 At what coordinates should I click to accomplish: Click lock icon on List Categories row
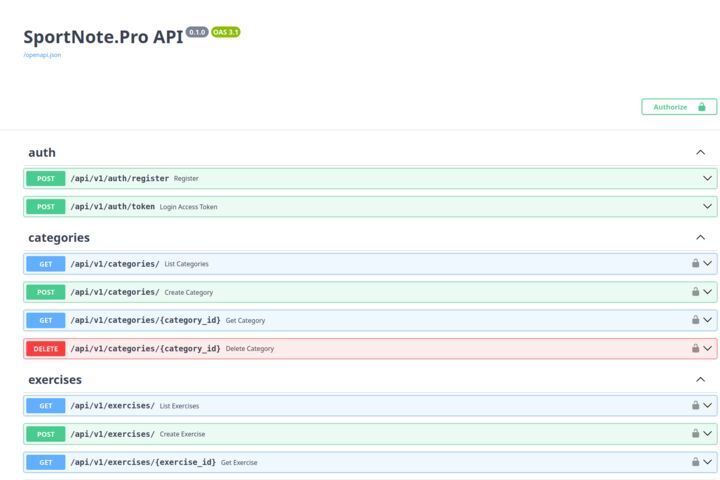695,263
